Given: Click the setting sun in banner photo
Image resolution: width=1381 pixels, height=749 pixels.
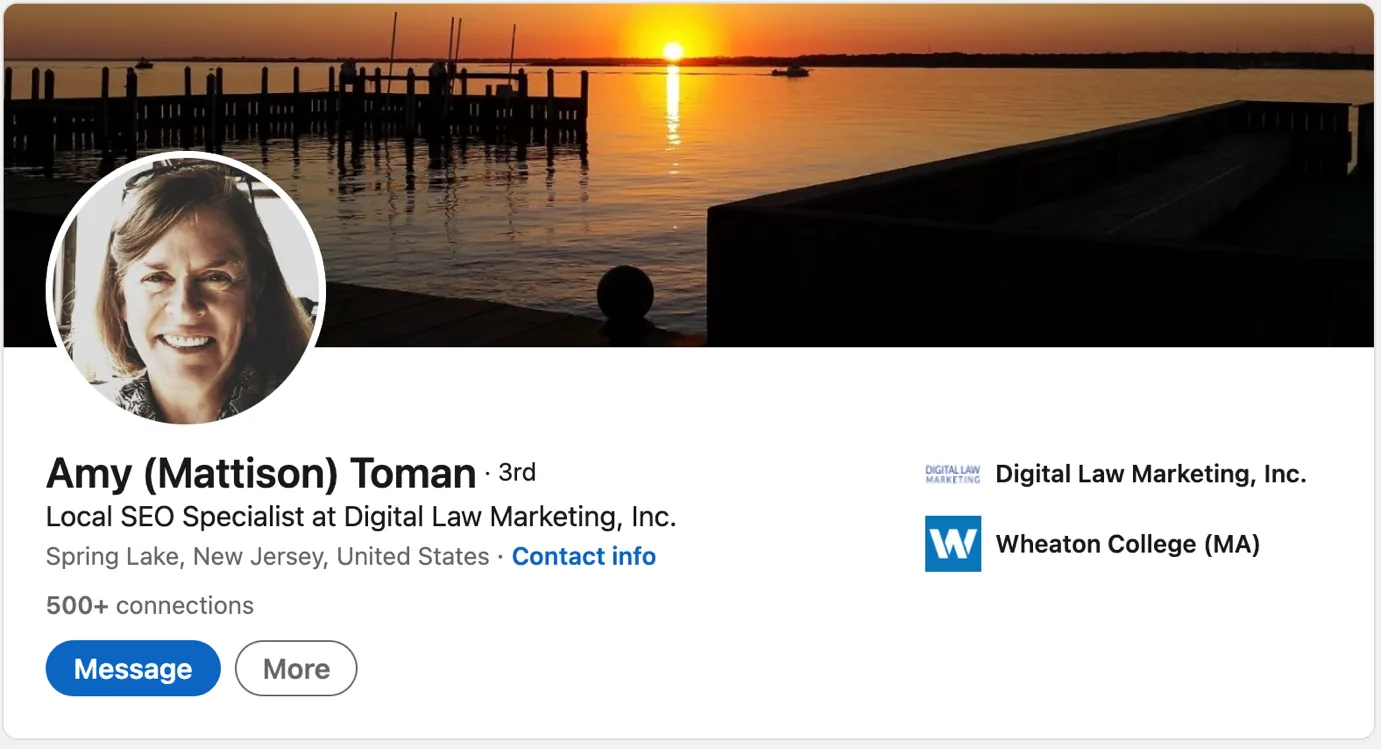Looking at the screenshot, I should [673, 51].
